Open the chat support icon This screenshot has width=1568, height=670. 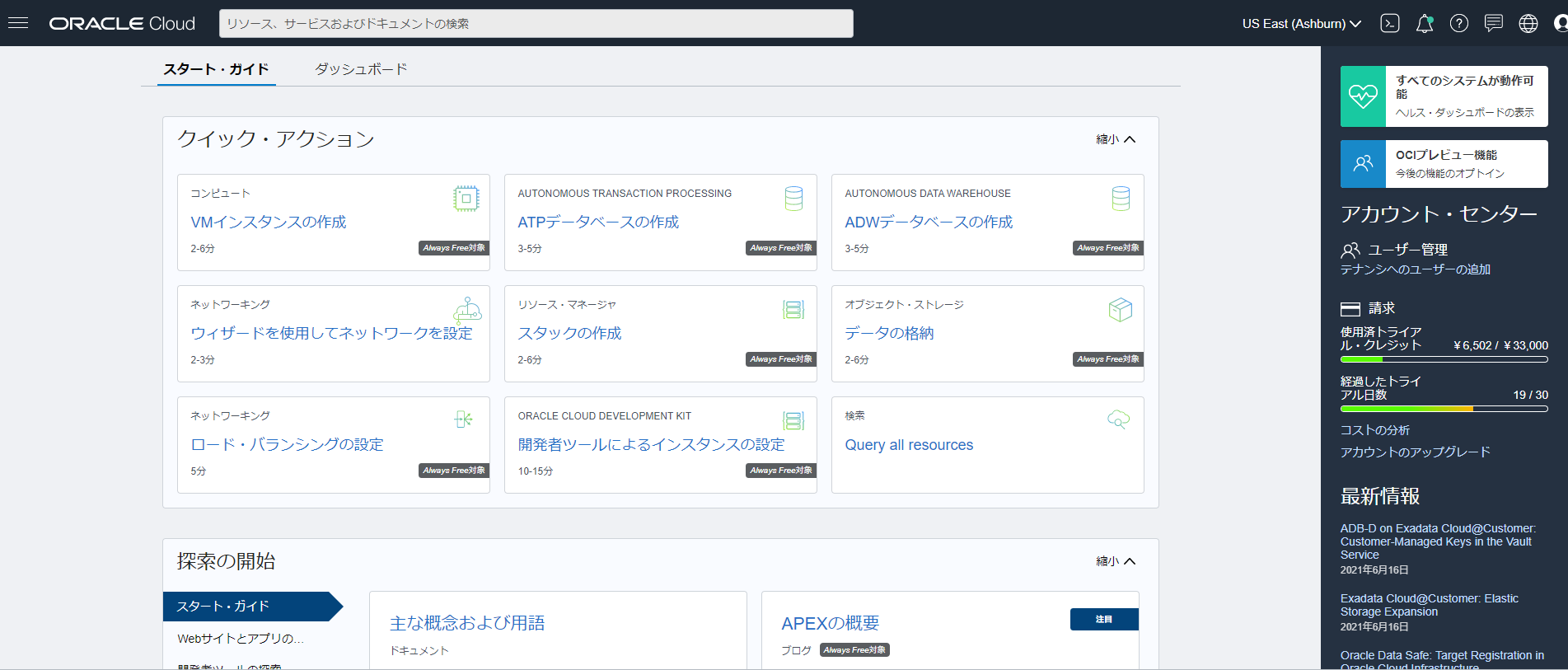(x=1494, y=23)
